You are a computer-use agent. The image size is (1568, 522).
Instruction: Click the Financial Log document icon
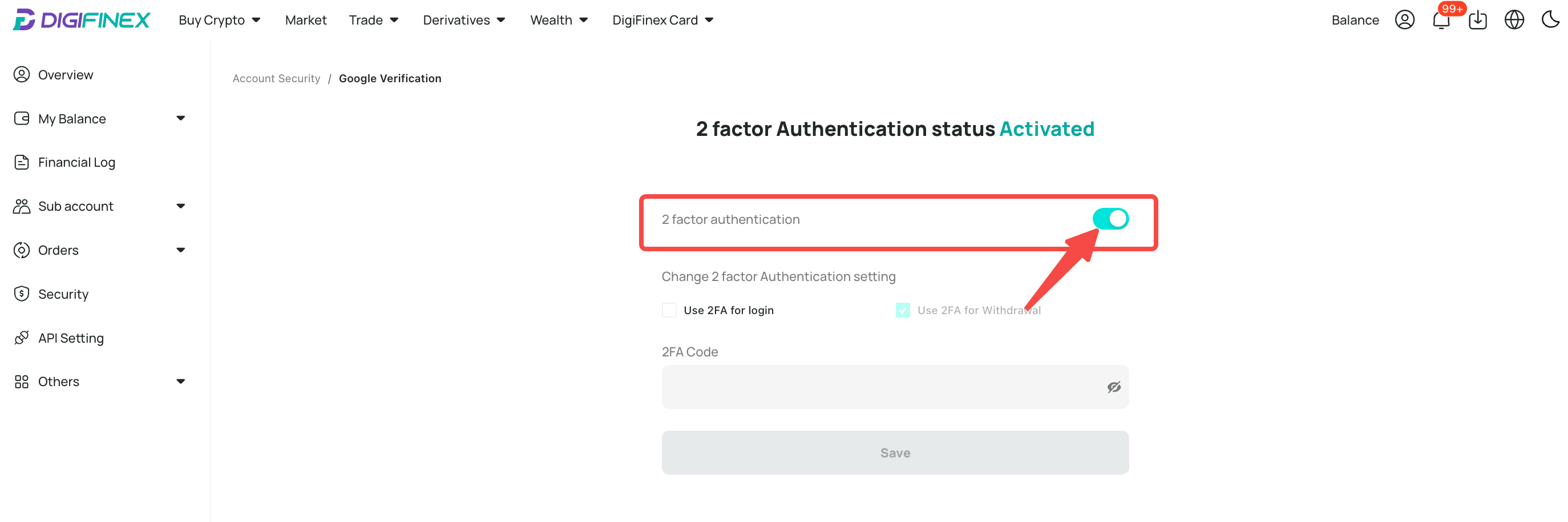click(x=22, y=162)
